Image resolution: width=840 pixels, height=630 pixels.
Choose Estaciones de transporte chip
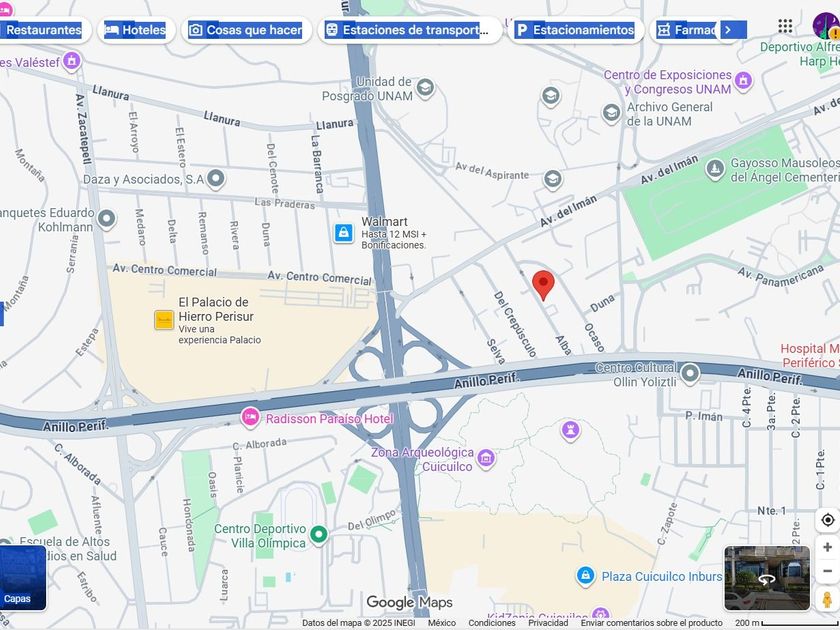(x=410, y=30)
